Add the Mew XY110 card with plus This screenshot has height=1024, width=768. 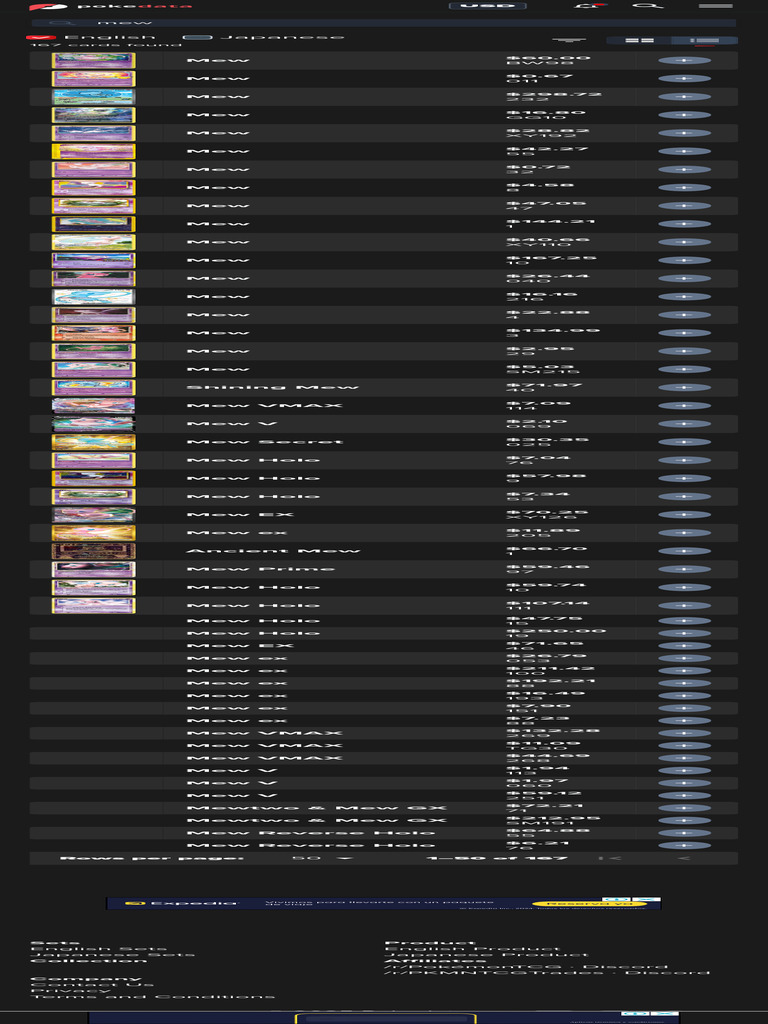click(x=684, y=242)
